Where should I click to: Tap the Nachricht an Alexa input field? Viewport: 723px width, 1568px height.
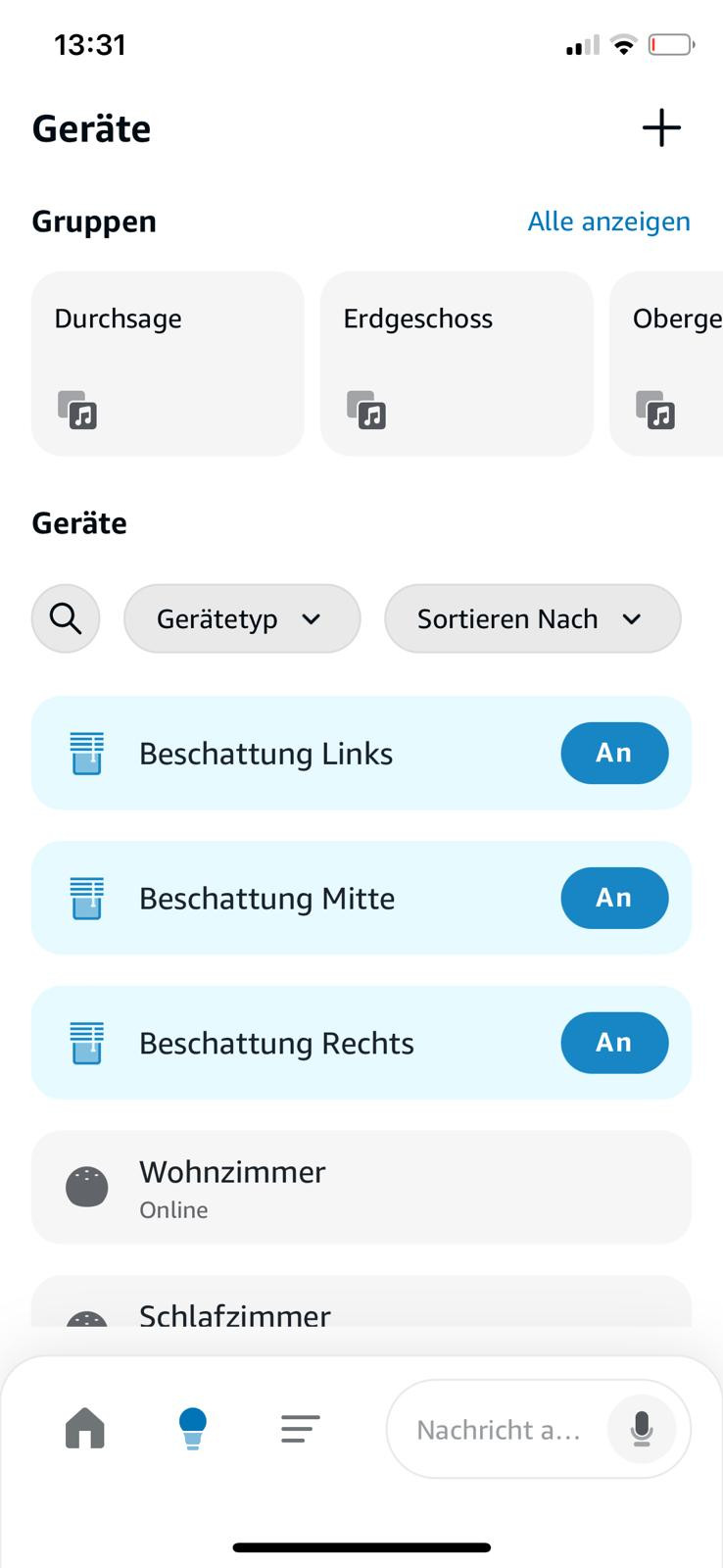coord(498,1430)
